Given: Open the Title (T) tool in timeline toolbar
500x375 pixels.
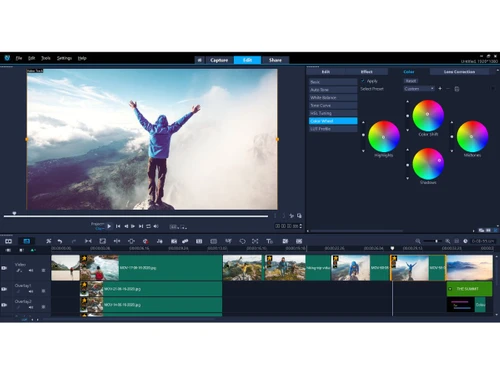Looking at the screenshot, I should point(269,241).
